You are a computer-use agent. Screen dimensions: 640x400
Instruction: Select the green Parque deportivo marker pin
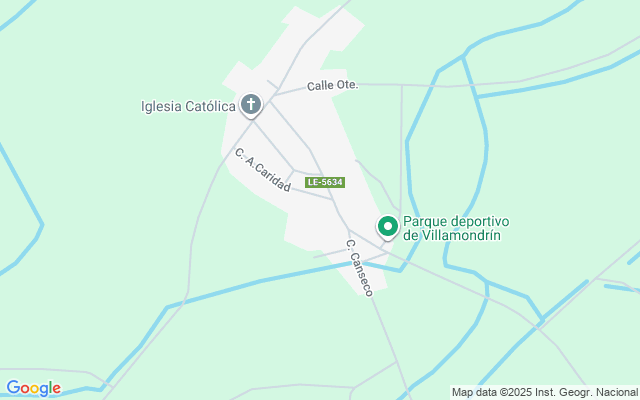point(388,227)
